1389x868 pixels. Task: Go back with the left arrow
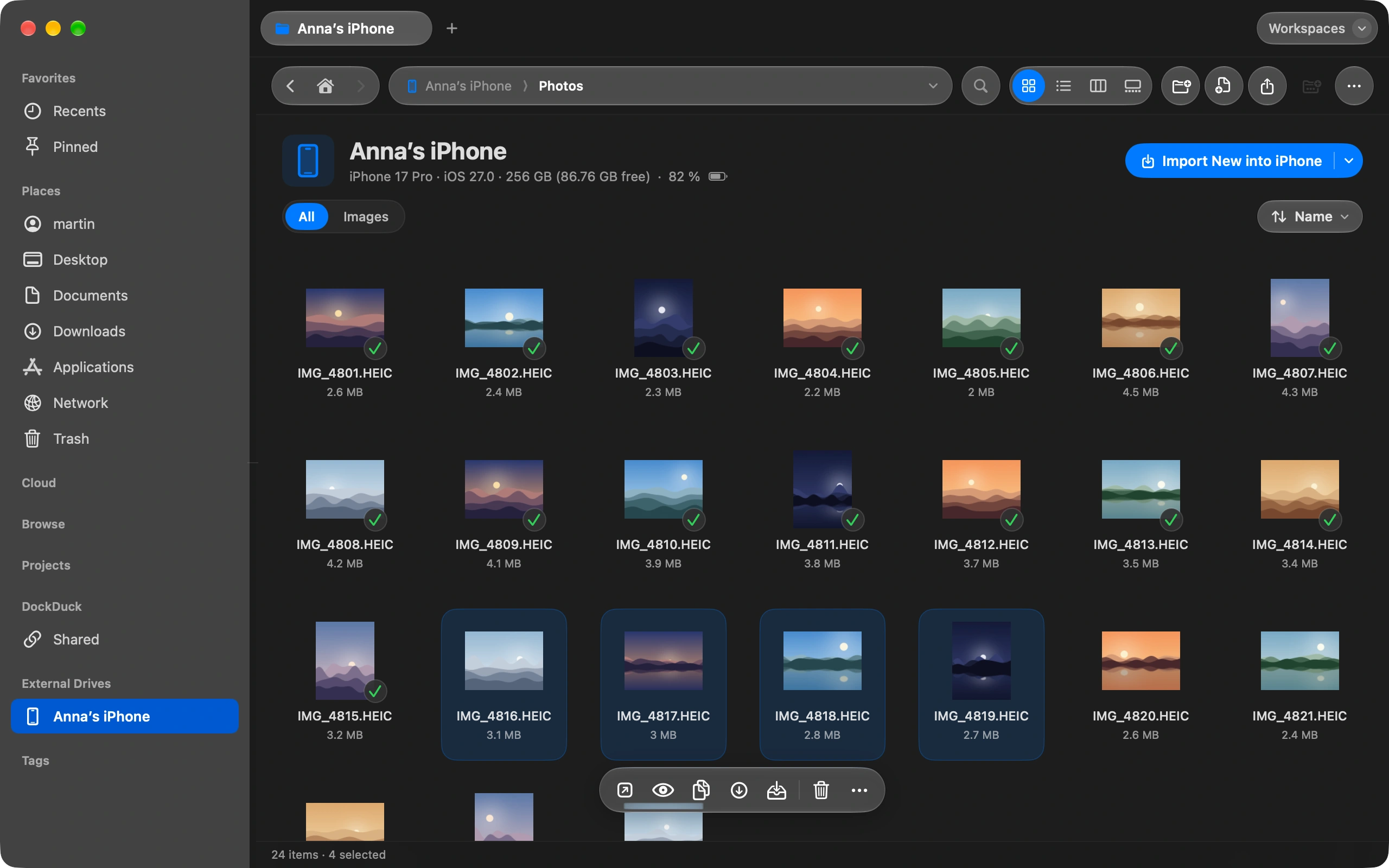[x=290, y=86]
